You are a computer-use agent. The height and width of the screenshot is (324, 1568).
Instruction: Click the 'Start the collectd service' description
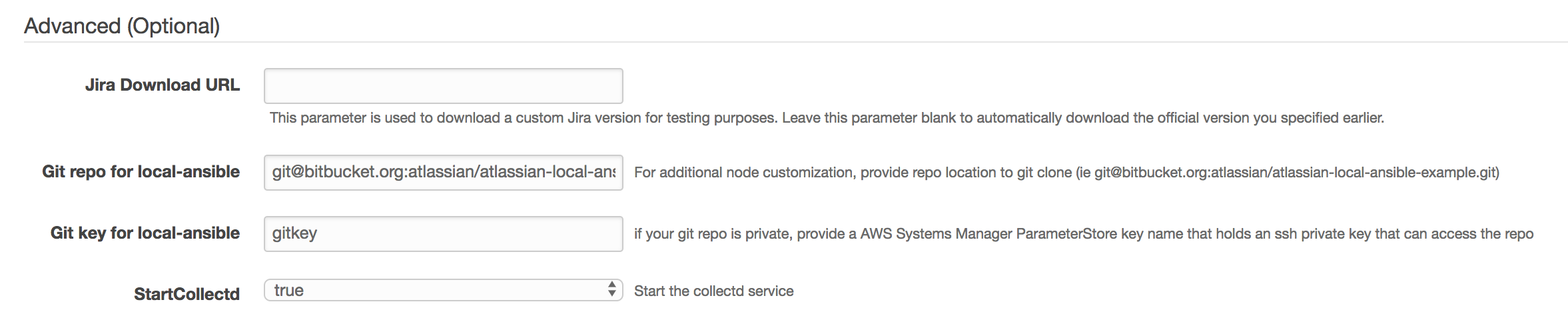(713, 291)
